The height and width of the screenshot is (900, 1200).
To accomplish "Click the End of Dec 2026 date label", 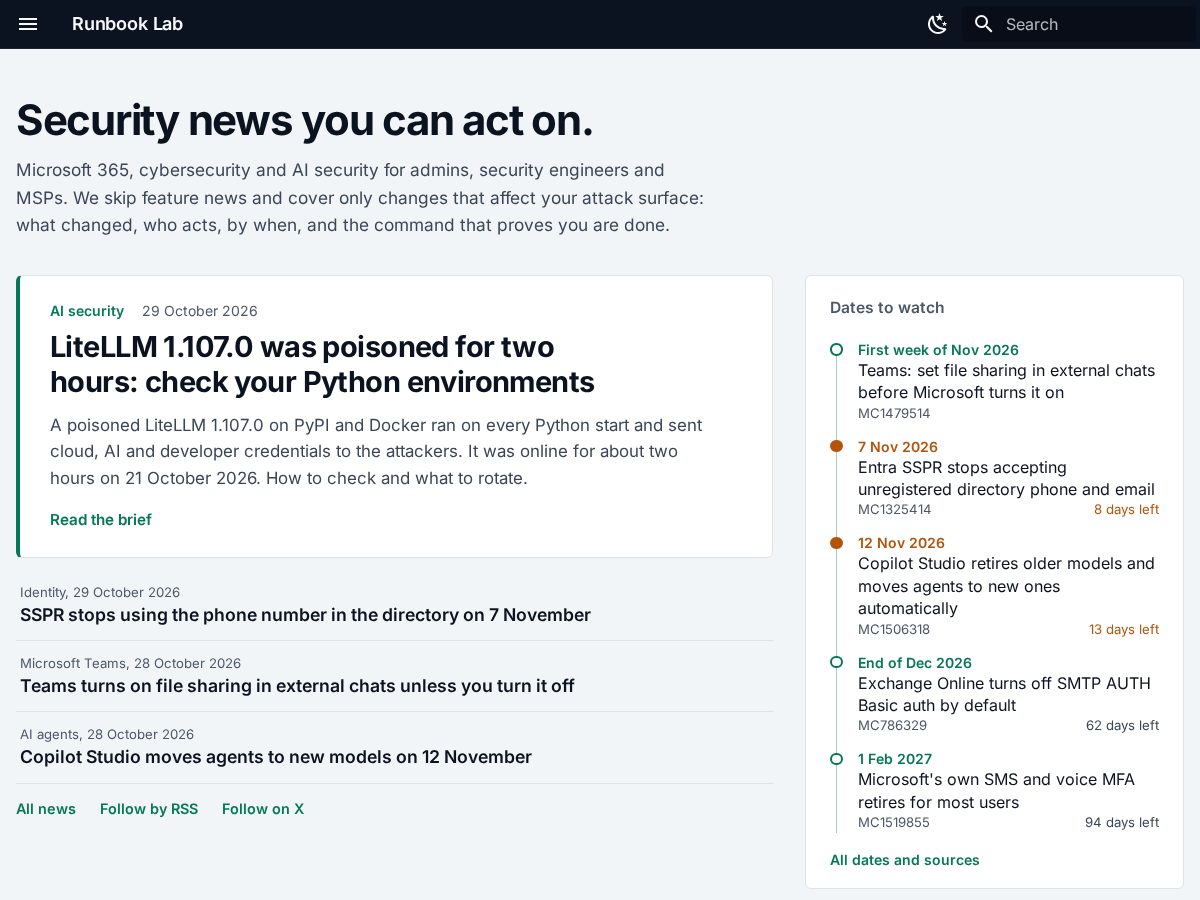I will (915, 663).
